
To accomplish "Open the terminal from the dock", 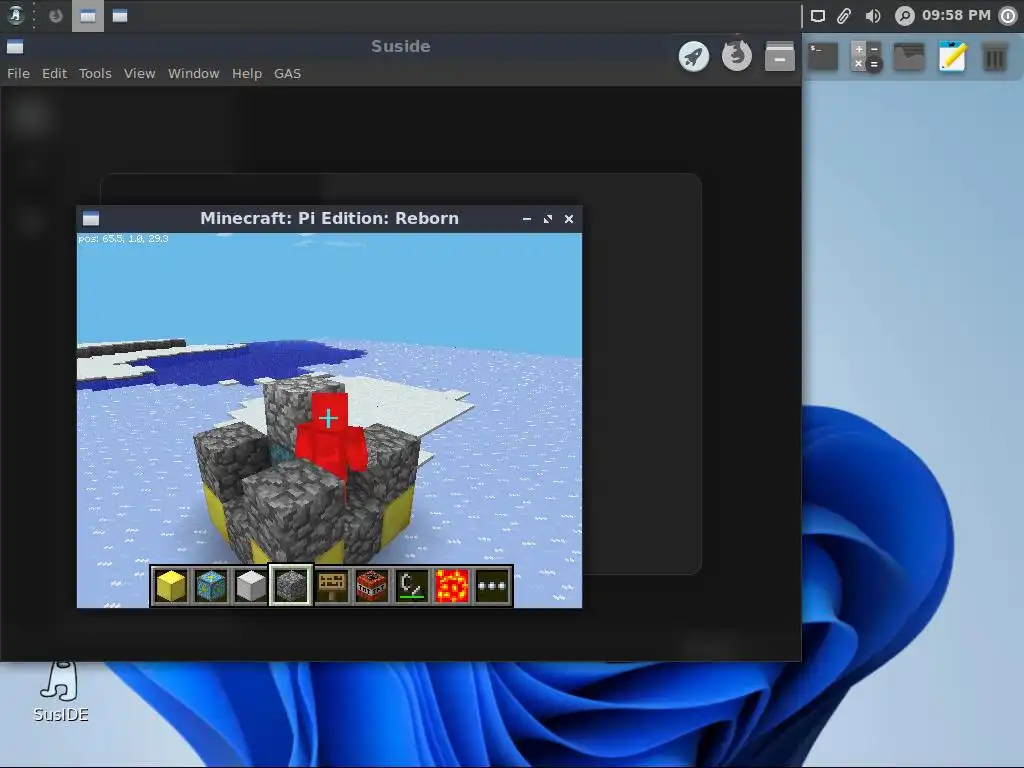I will (823, 57).
